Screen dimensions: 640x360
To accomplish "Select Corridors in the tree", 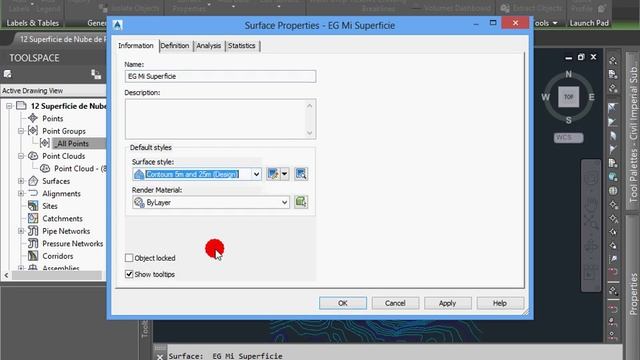I will (x=58, y=256).
